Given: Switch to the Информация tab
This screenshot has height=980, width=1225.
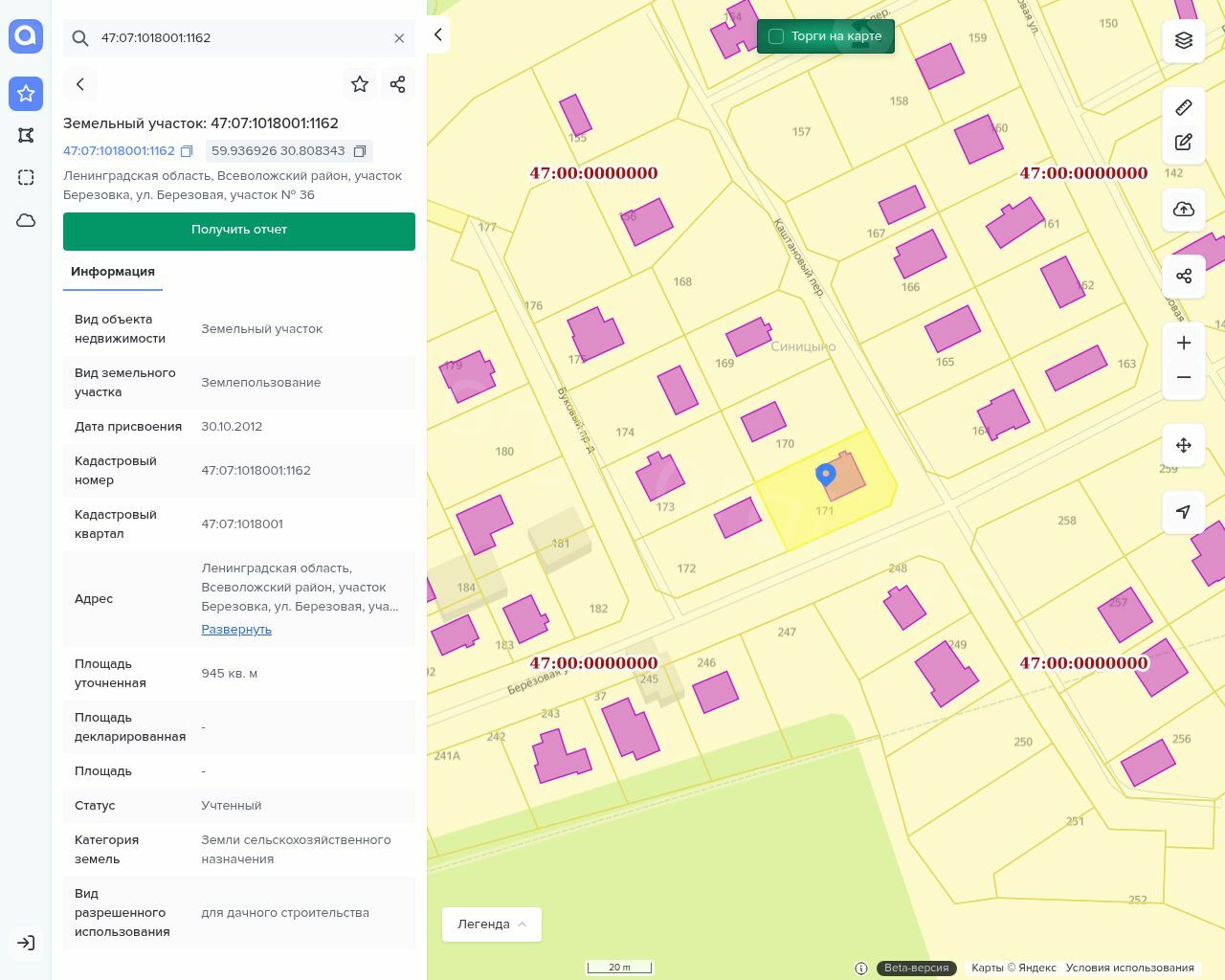Looking at the screenshot, I should click(x=113, y=272).
